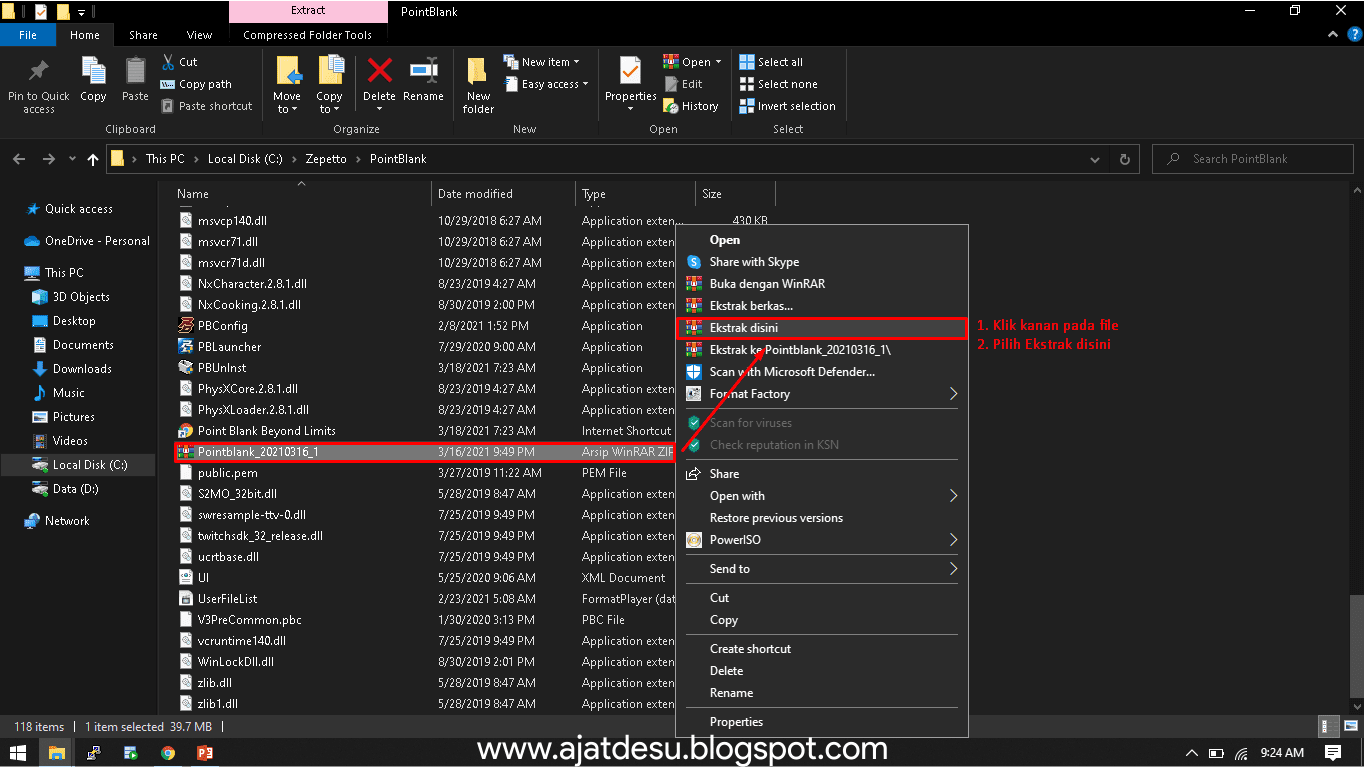Click the ribbon Help question mark icon

(1354, 35)
